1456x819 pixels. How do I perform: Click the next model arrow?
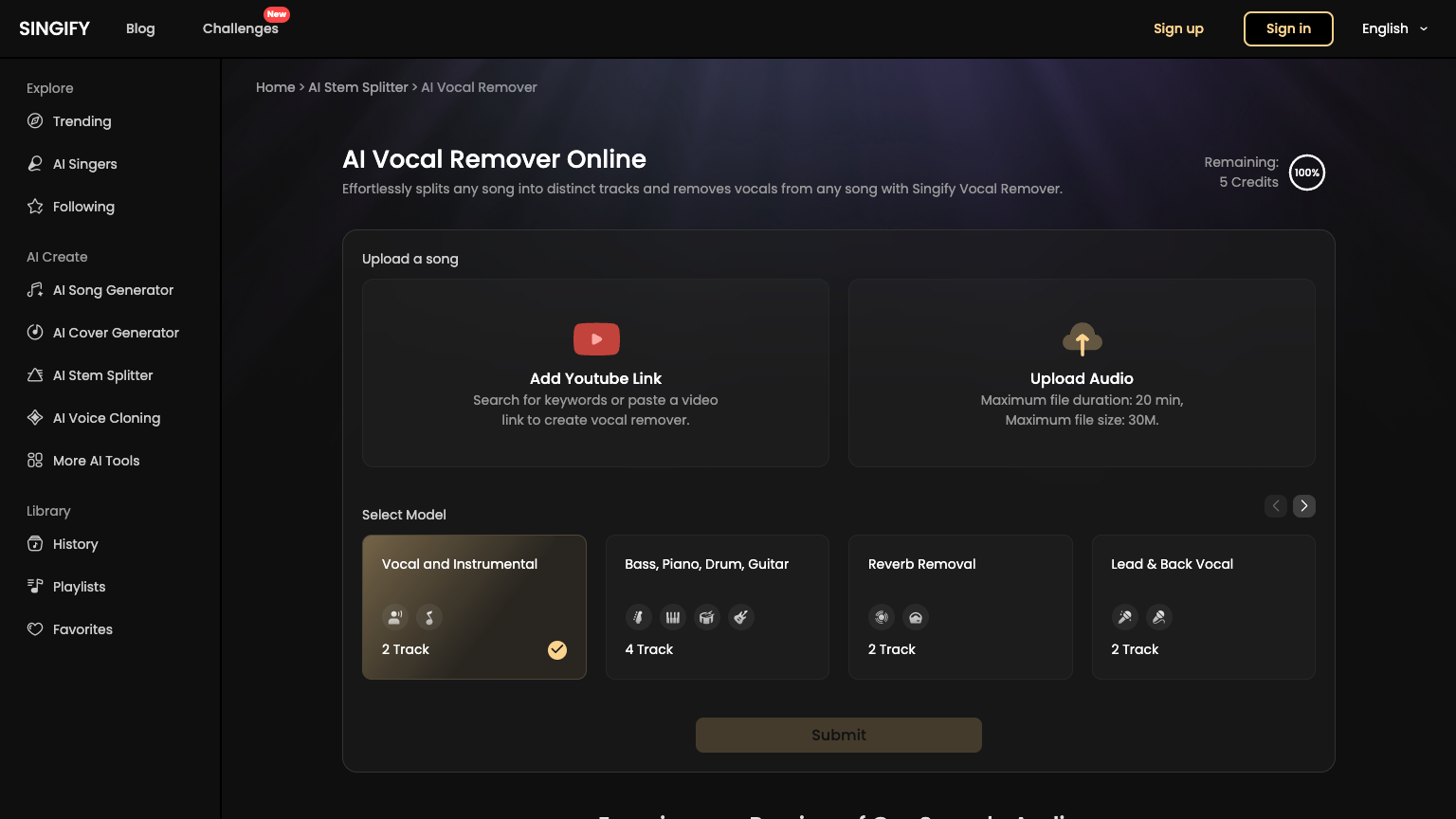tap(1303, 506)
